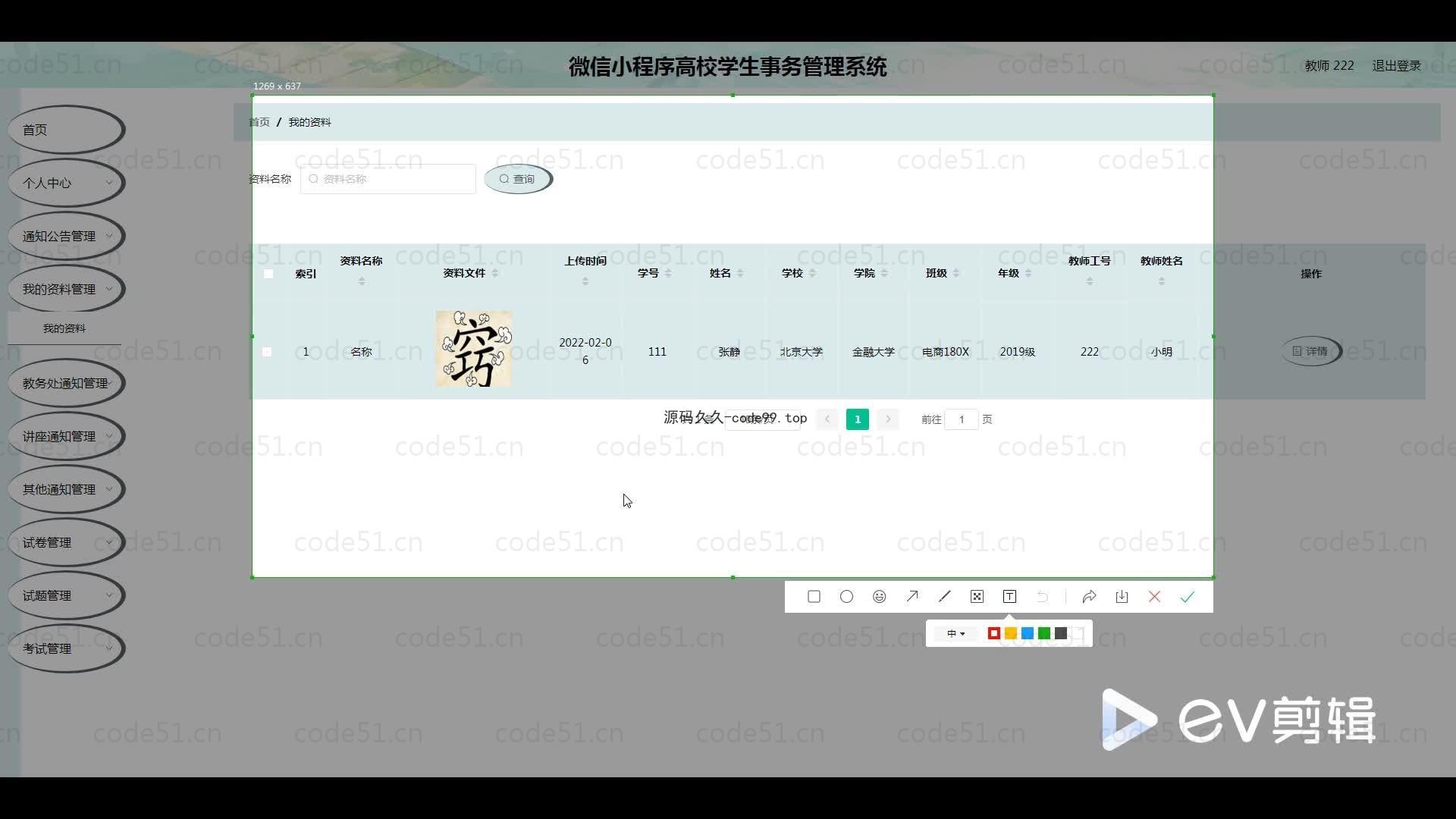Screen dimensions: 1456x819
Task: Sort by 上传时间 column
Action: pyautogui.click(x=585, y=281)
